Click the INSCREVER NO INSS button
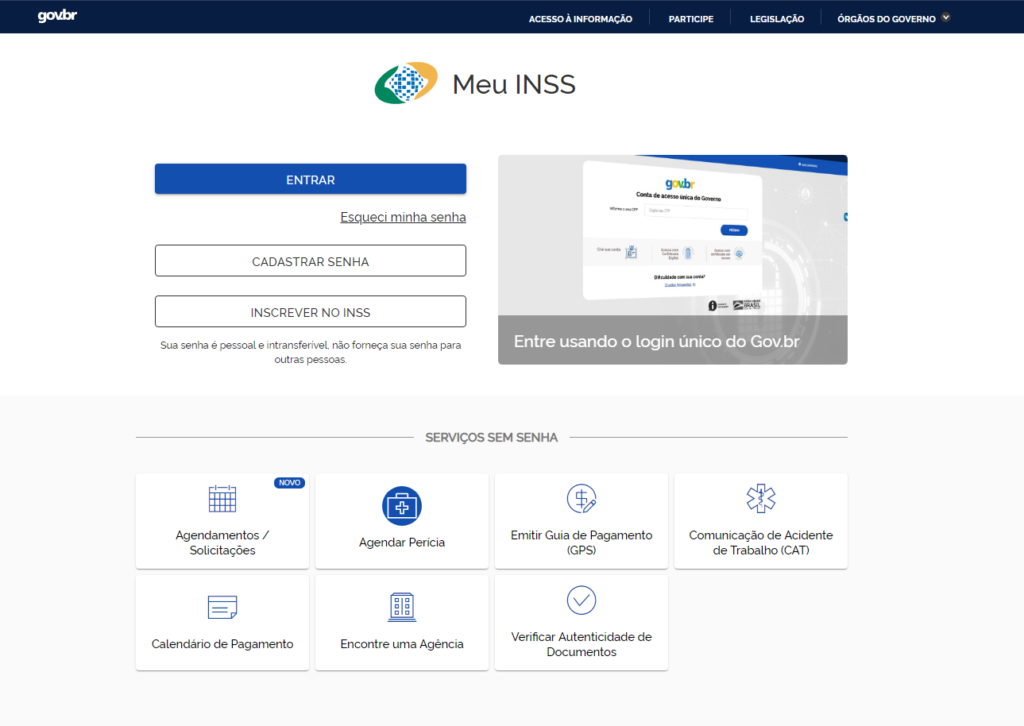Viewport: 1024px width, 726px height. click(x=310, y=312)
